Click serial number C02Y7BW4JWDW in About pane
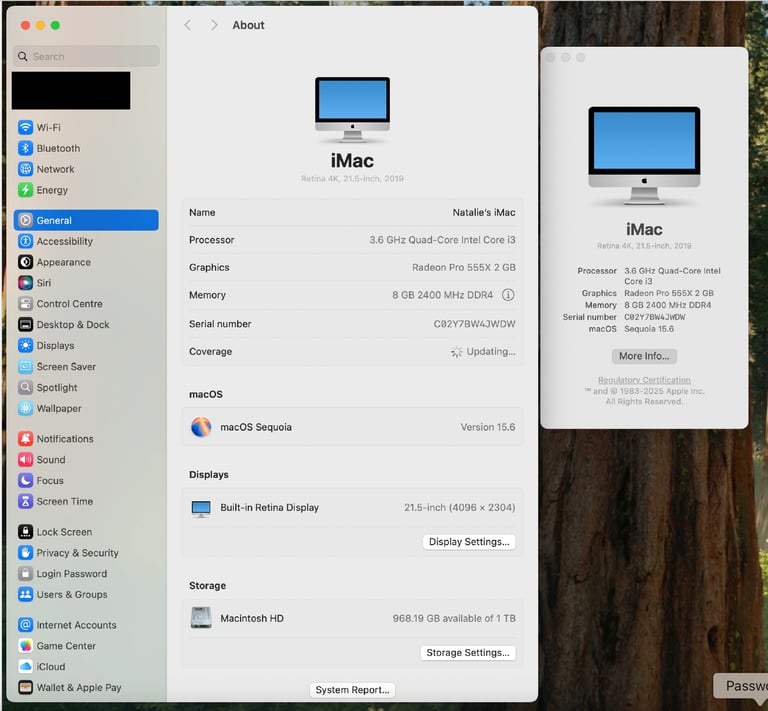Viewport: 768px width, 711px height. tap(474, 324)
